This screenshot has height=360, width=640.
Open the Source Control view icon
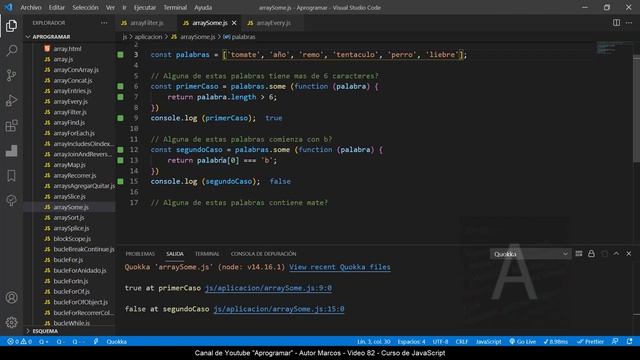11,76
